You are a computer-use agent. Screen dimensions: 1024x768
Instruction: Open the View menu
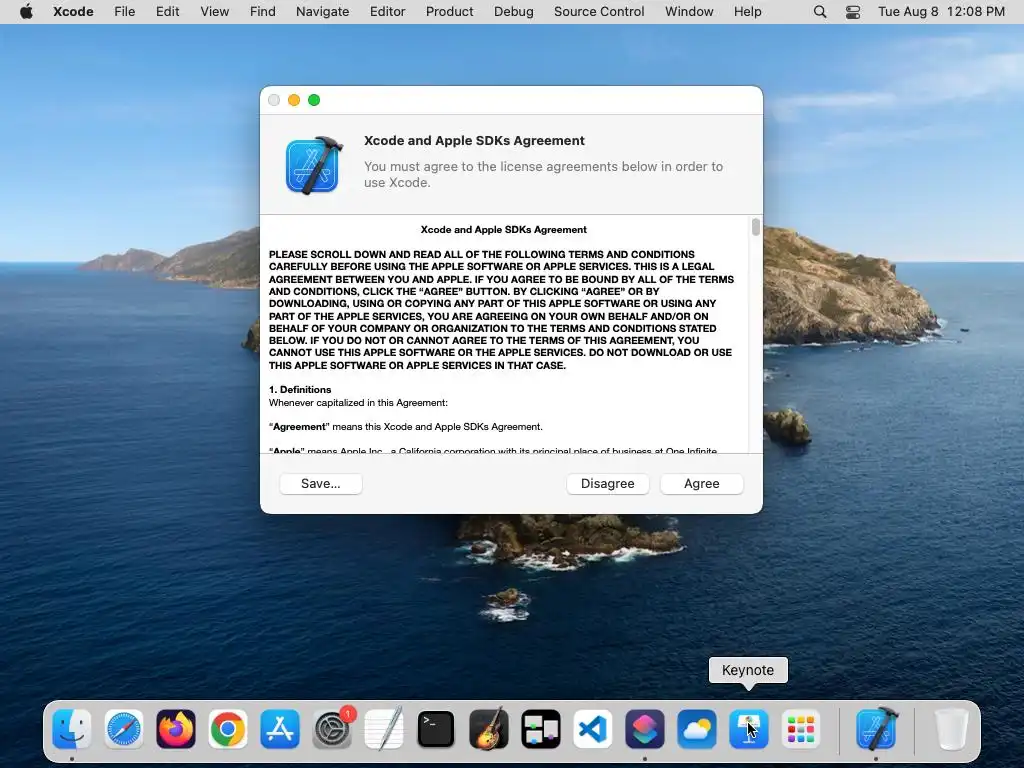tap(214, 11)
